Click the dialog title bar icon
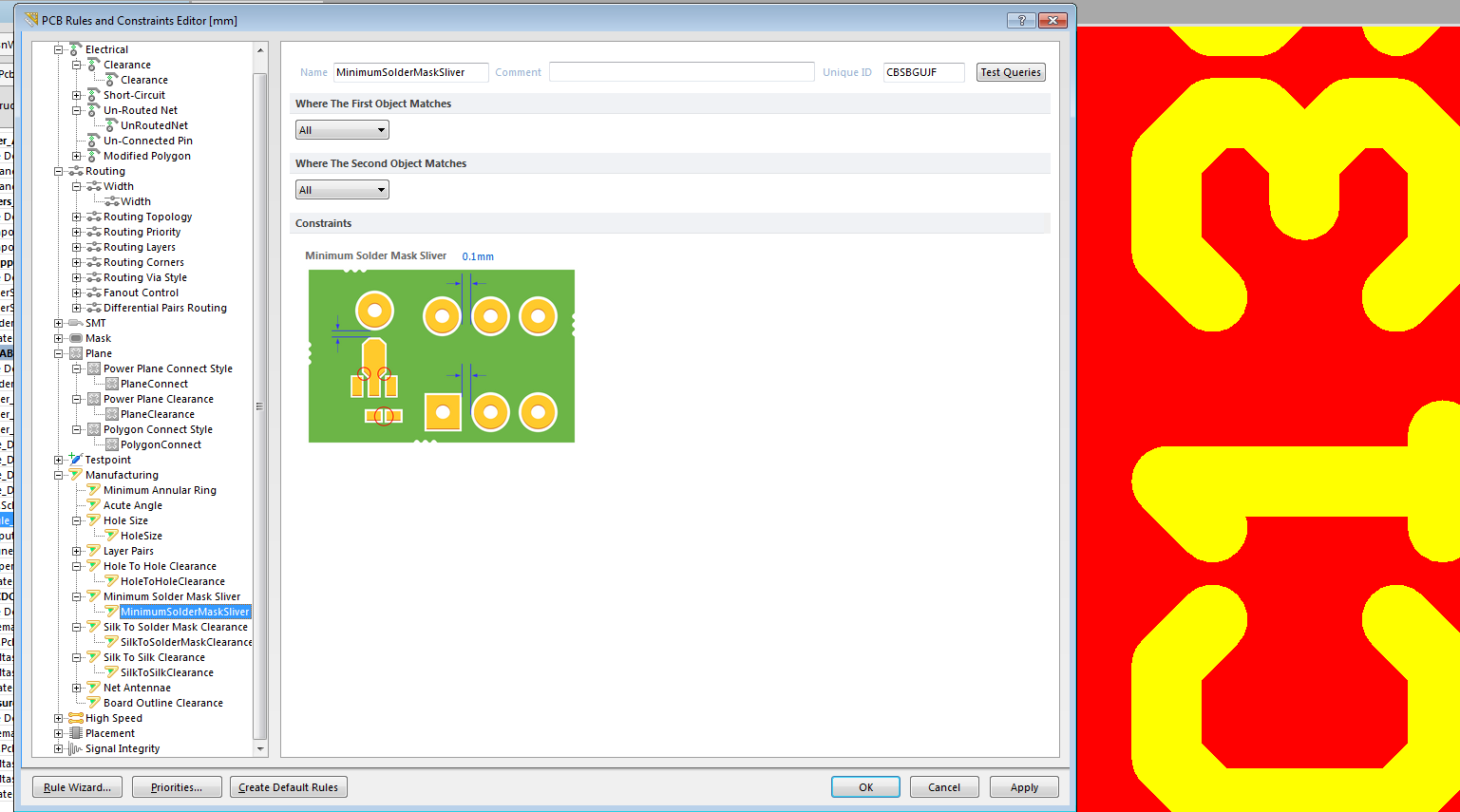 31,20
